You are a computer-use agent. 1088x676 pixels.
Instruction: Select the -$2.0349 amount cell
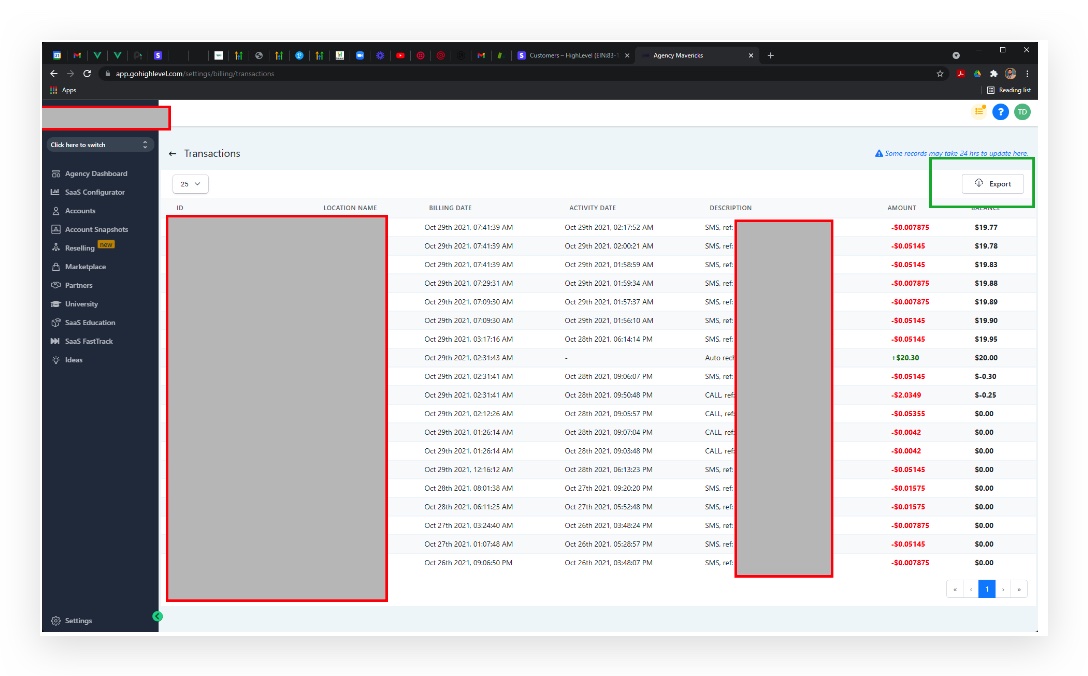coord(906,396)
